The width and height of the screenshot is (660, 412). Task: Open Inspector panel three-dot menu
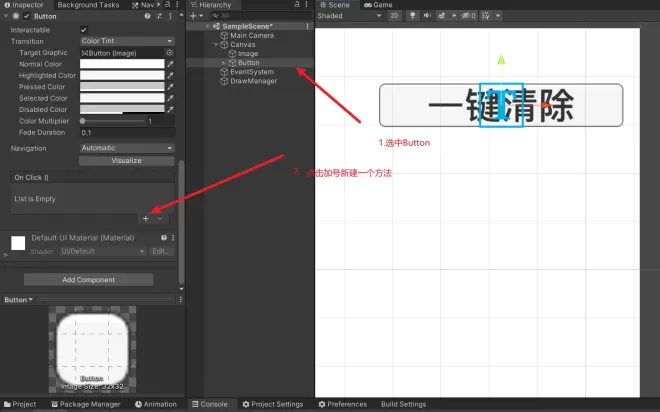point(177,5)
